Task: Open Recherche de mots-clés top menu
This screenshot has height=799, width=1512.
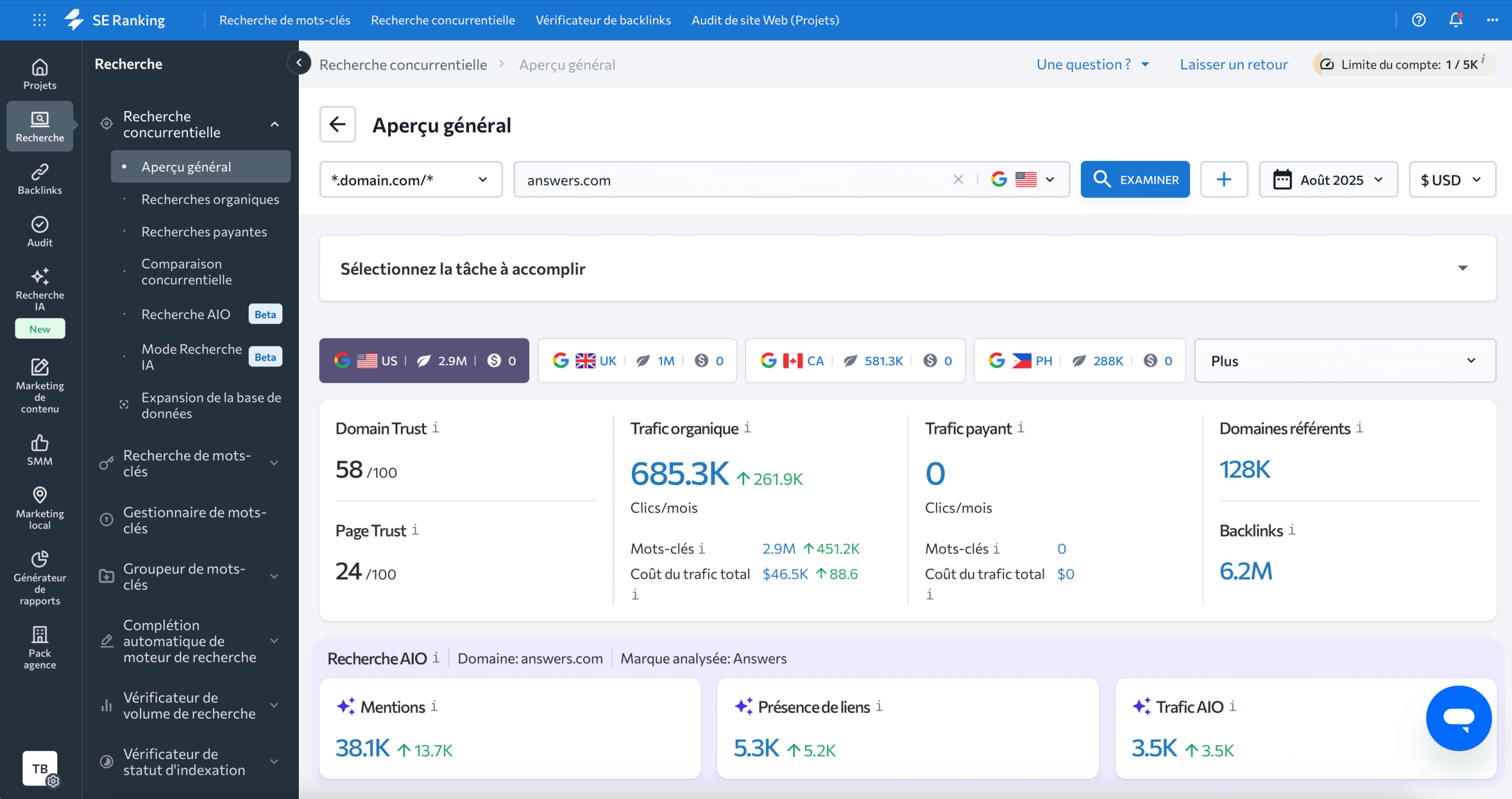Action: 285,20
